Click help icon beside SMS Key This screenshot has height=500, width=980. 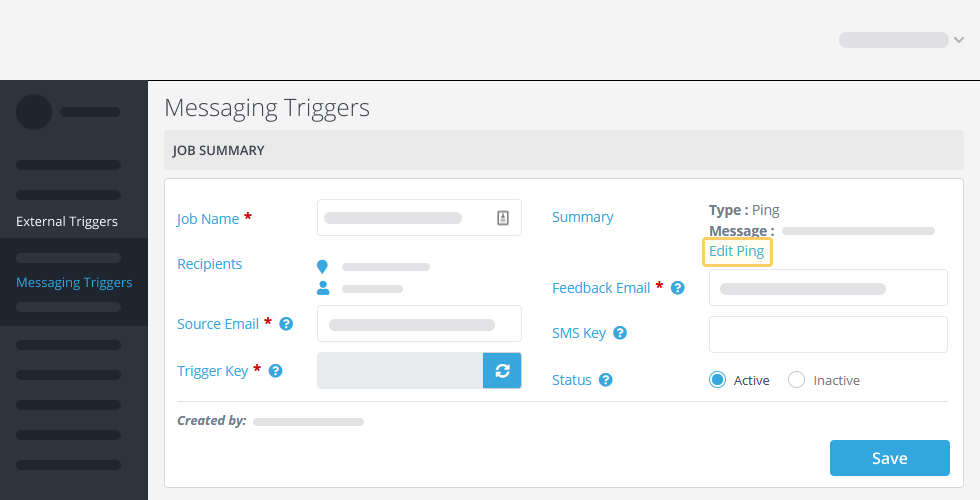[x=620, y=332]
